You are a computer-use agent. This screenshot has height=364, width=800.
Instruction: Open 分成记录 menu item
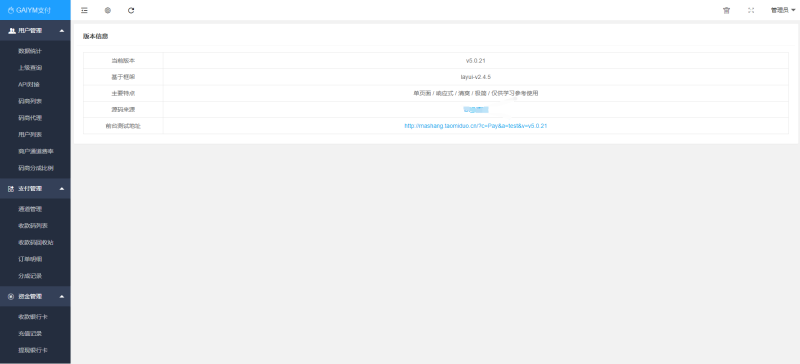[30, 276]
